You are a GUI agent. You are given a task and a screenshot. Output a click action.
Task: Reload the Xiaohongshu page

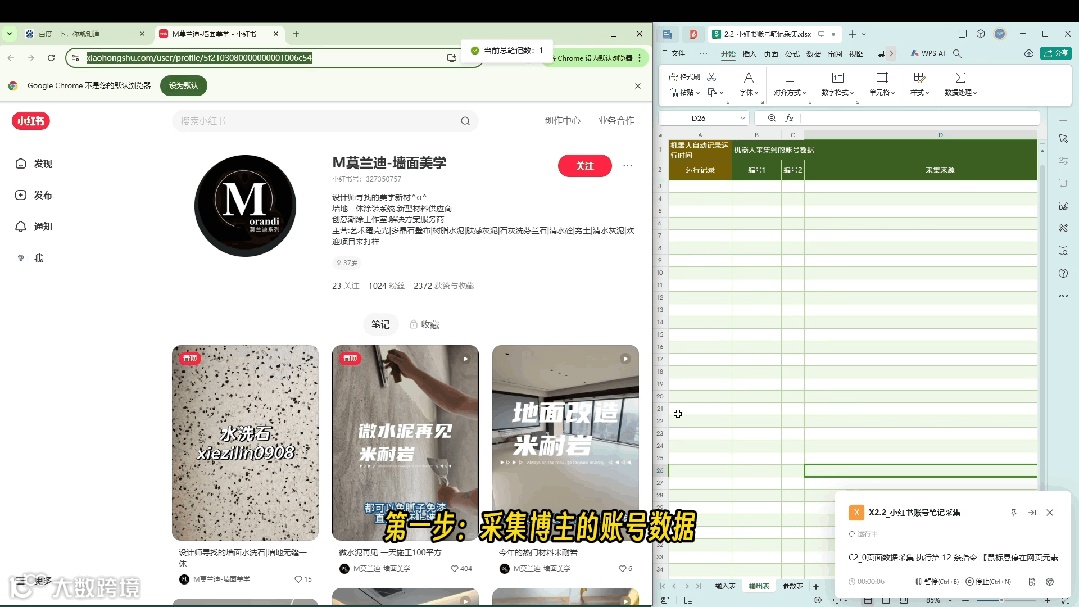pos(51,58)
